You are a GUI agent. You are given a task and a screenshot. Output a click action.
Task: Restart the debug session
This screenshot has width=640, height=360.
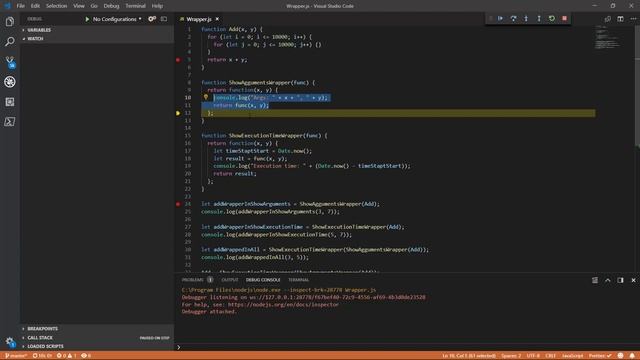[552, 18]
